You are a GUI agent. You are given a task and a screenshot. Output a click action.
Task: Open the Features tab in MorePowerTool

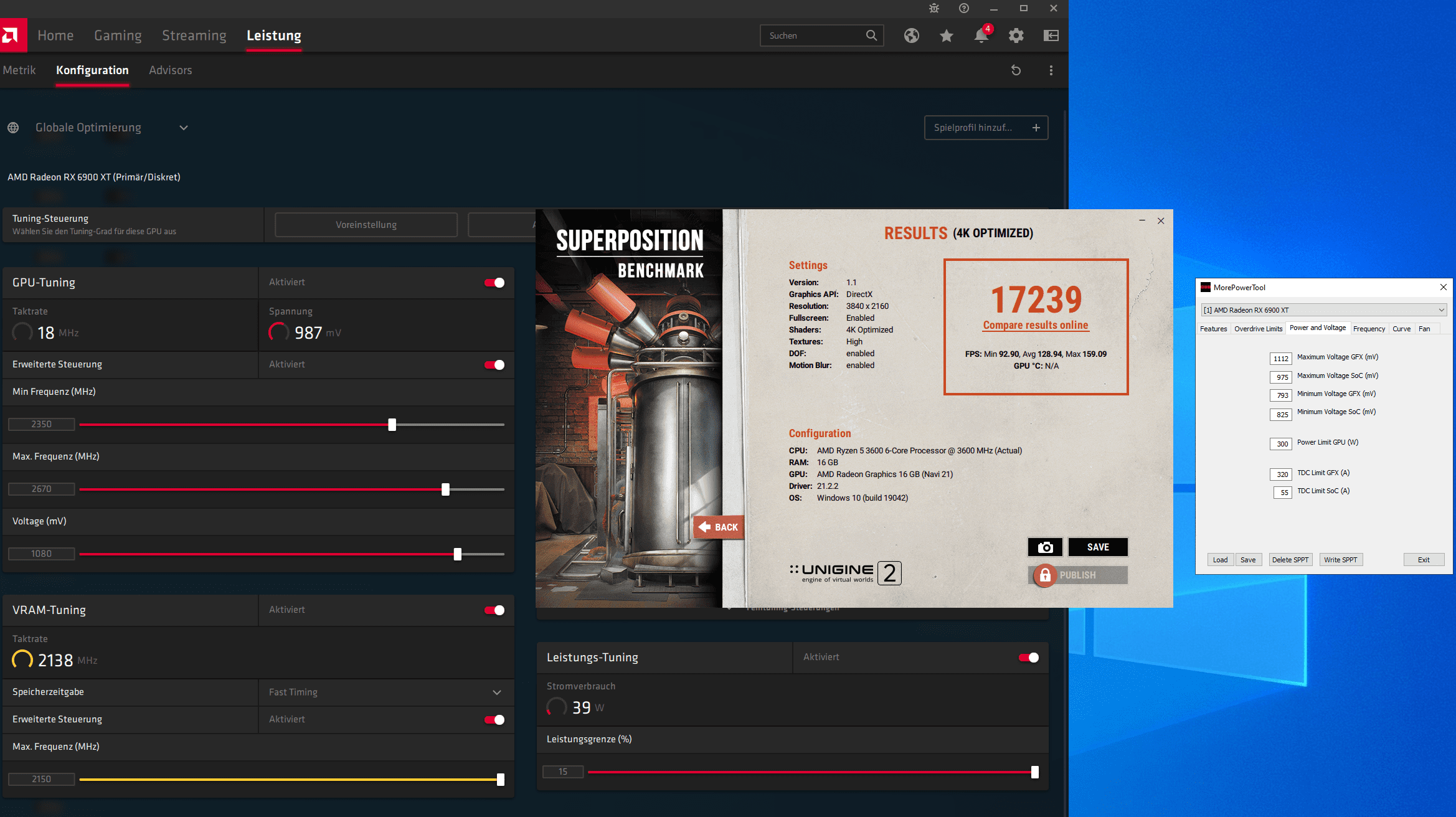click(x=1213, y=329)
